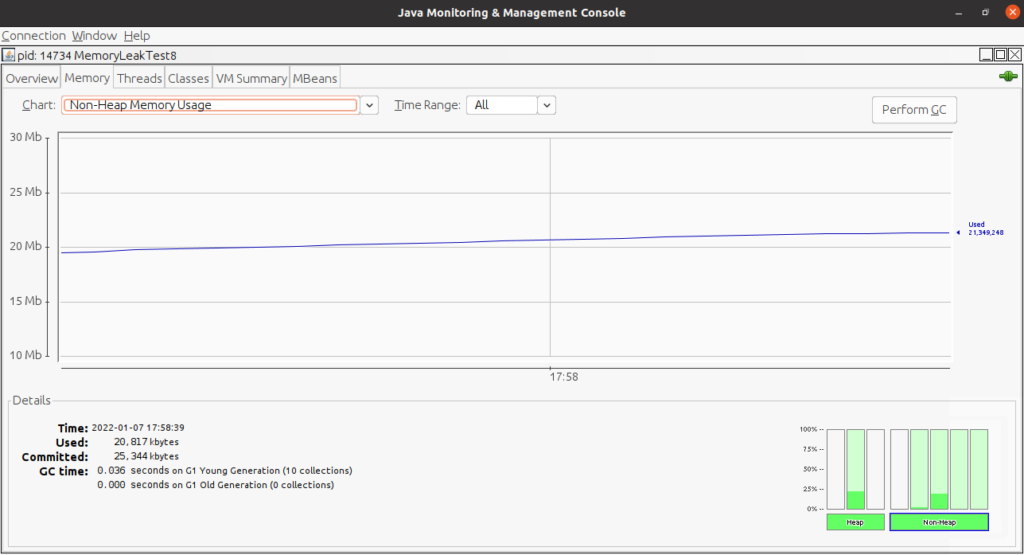Select the partially filled Heap pool bar
1024x555 pixels.
coord(855,469)
